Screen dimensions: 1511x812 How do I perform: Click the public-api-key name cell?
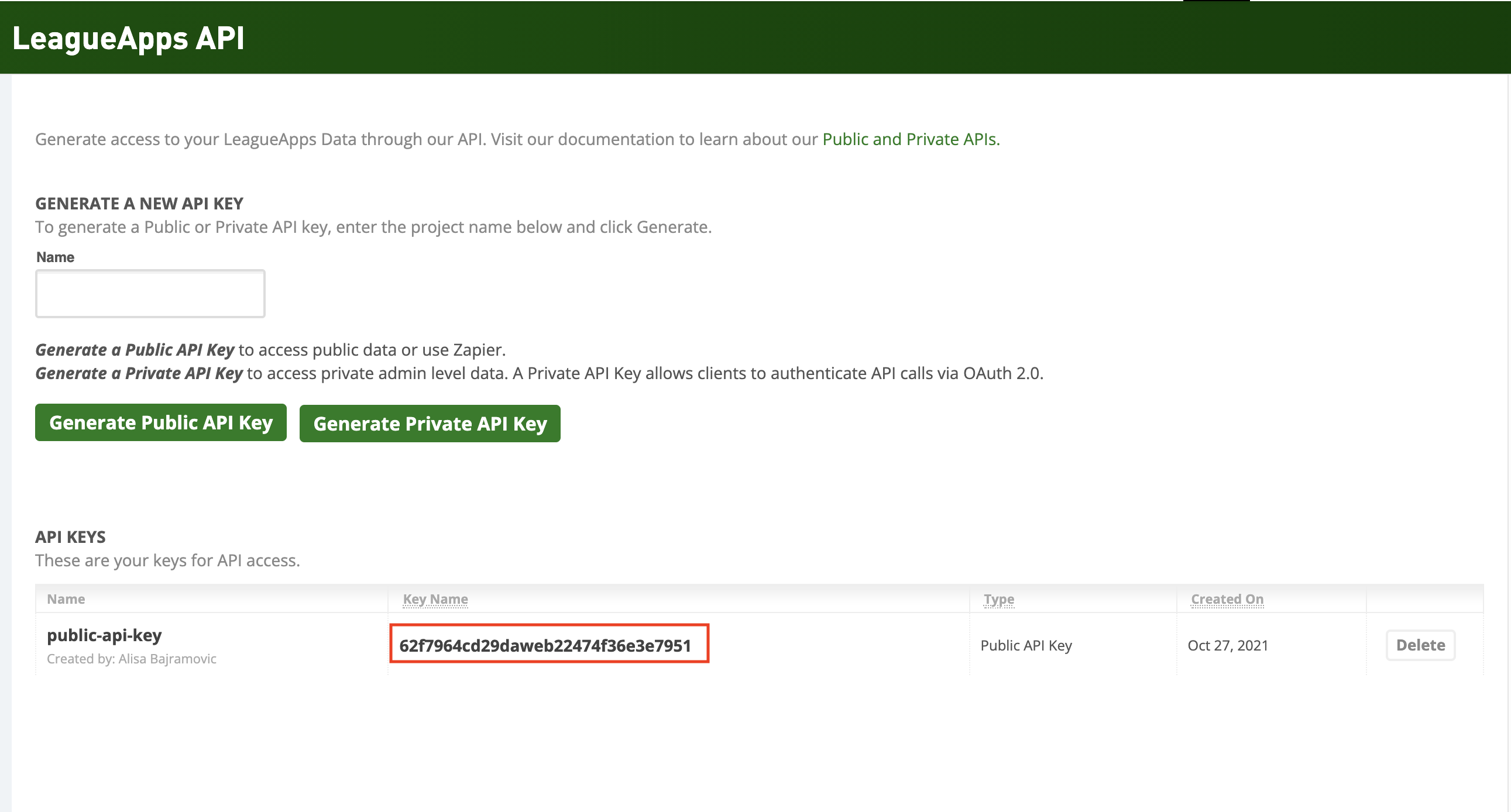(104, 635)
